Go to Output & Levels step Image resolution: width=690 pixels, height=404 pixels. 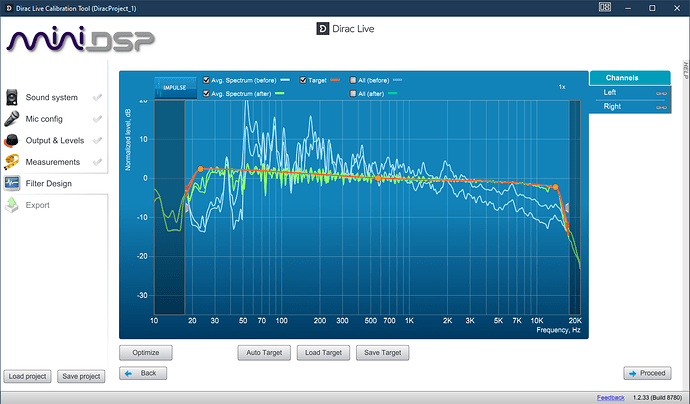(55, 140)
